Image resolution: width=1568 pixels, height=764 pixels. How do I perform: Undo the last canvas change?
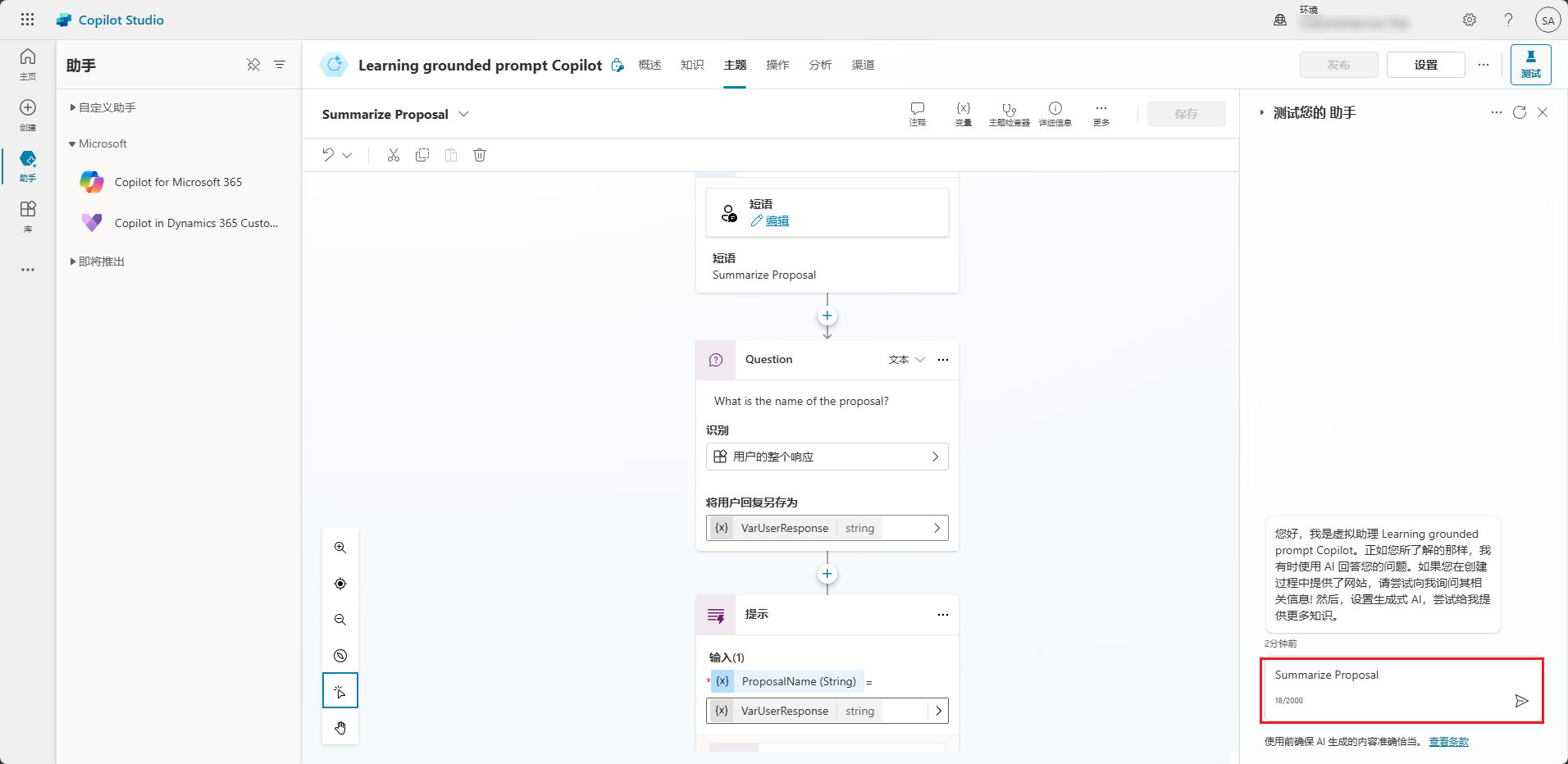[328, 155]
